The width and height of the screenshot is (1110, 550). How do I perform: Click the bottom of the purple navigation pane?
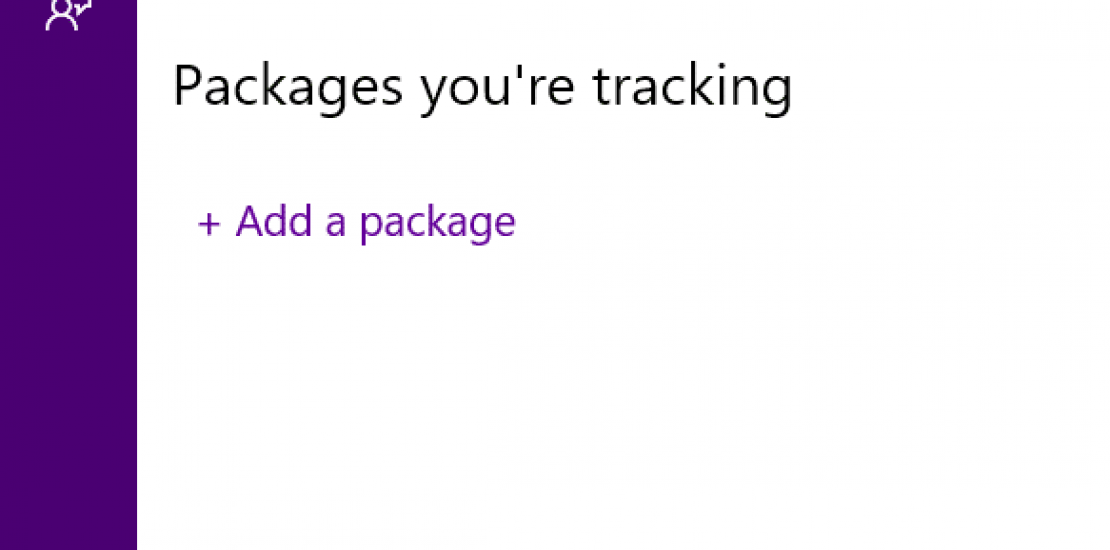(68, 520)
